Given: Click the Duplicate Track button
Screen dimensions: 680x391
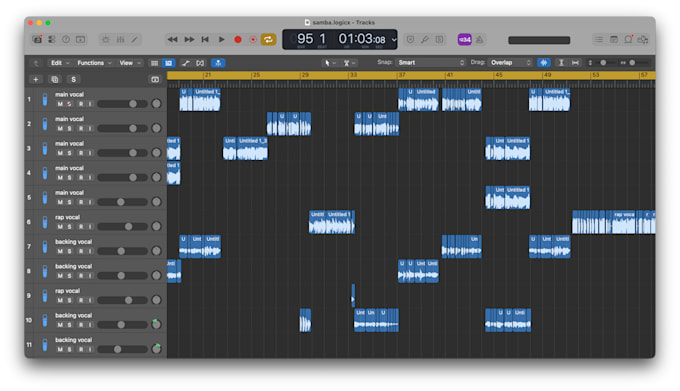Looking at the screenshot, I should [55, 79].
